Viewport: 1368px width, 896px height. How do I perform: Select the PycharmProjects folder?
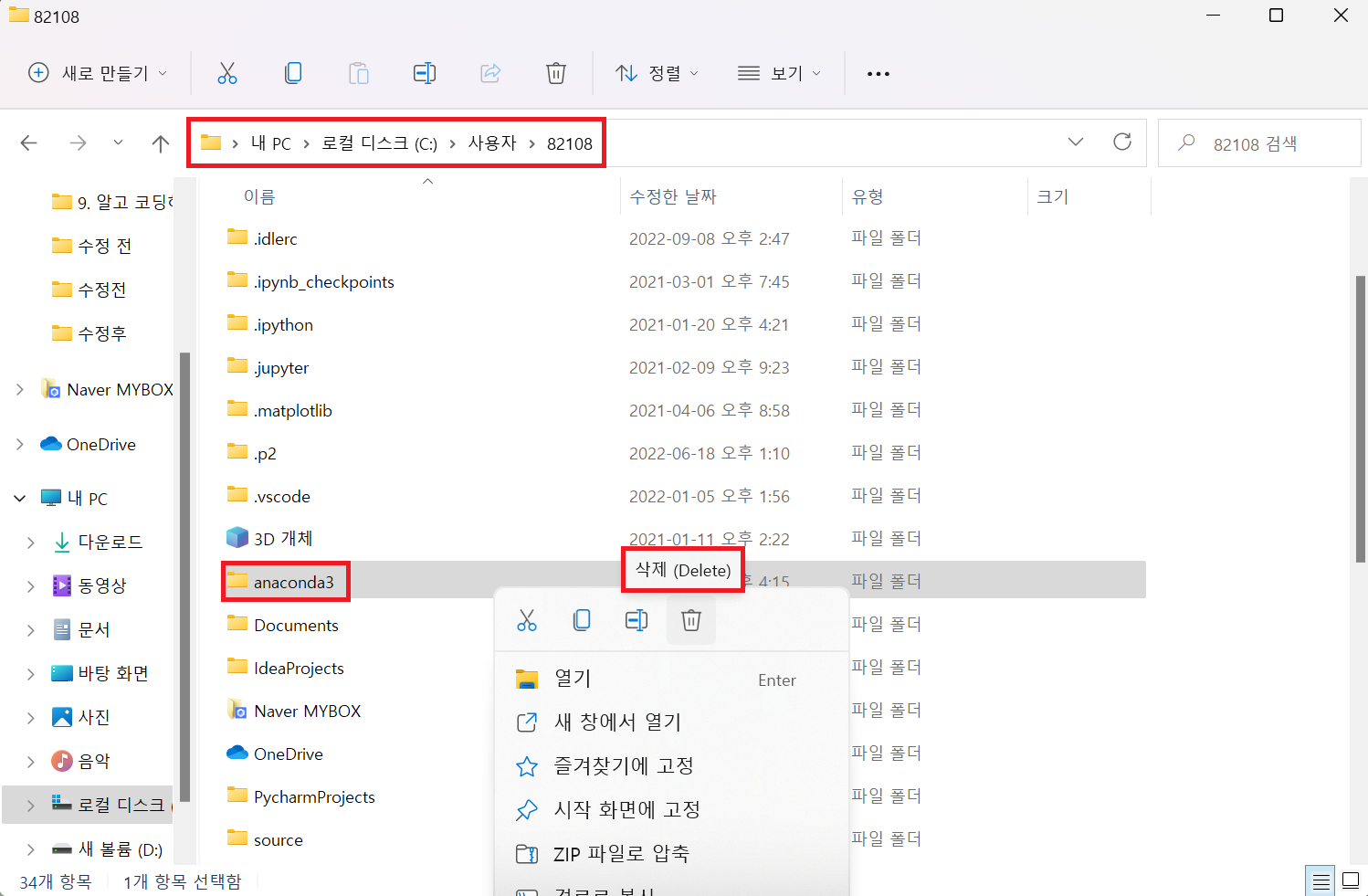click(300, 796)
